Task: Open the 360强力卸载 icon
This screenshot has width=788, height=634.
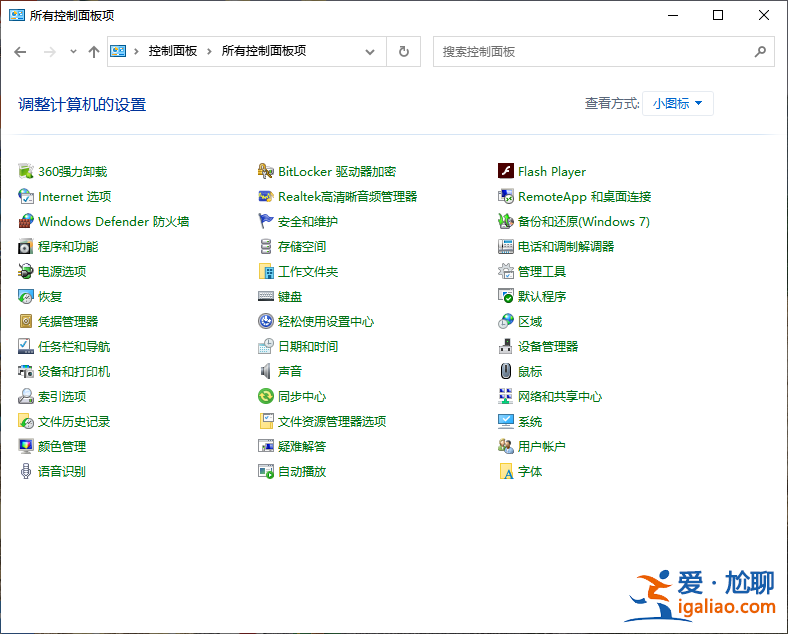Action: pyautogui.click(x=26, y=171)
